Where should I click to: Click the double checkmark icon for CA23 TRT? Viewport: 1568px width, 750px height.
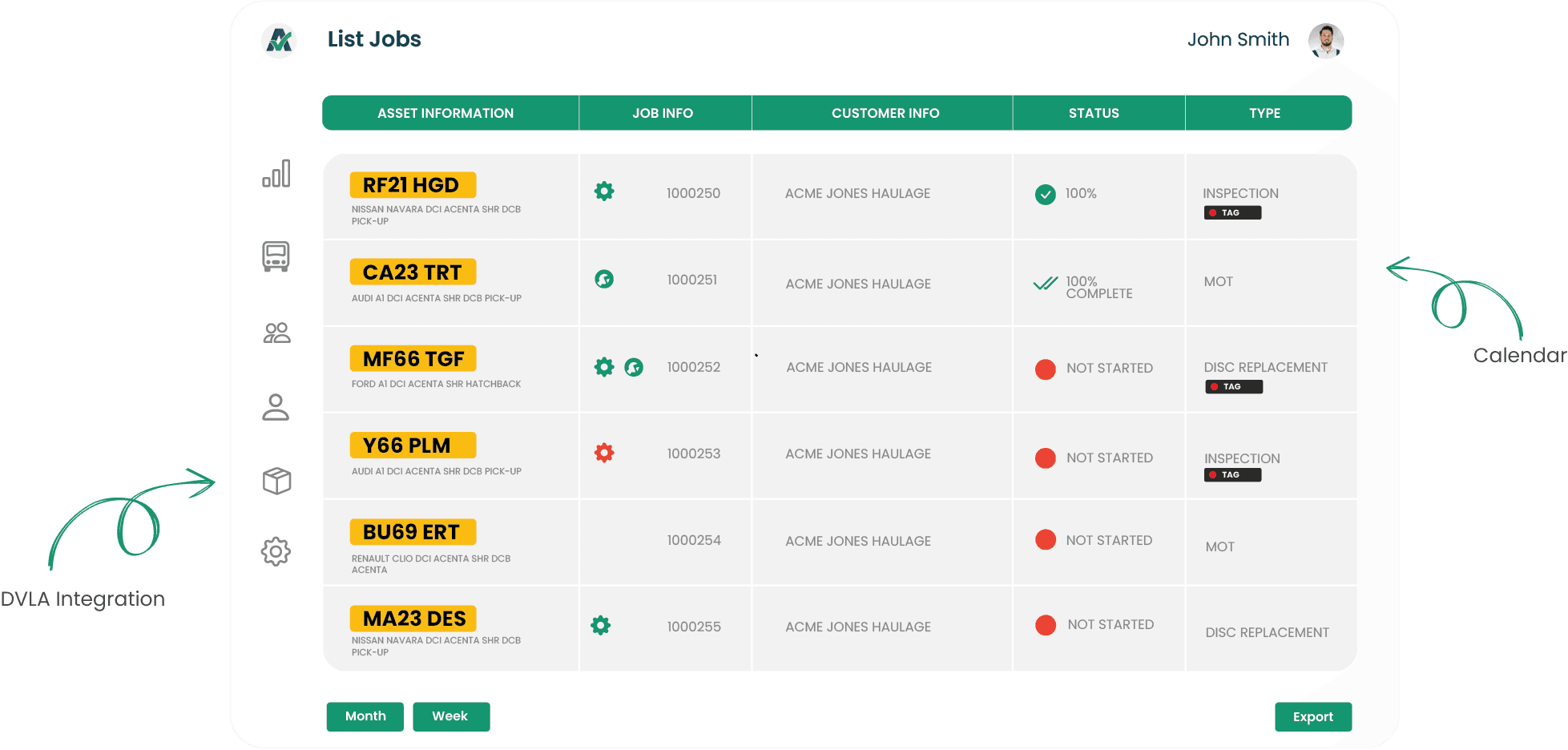tap(1046, 283)
